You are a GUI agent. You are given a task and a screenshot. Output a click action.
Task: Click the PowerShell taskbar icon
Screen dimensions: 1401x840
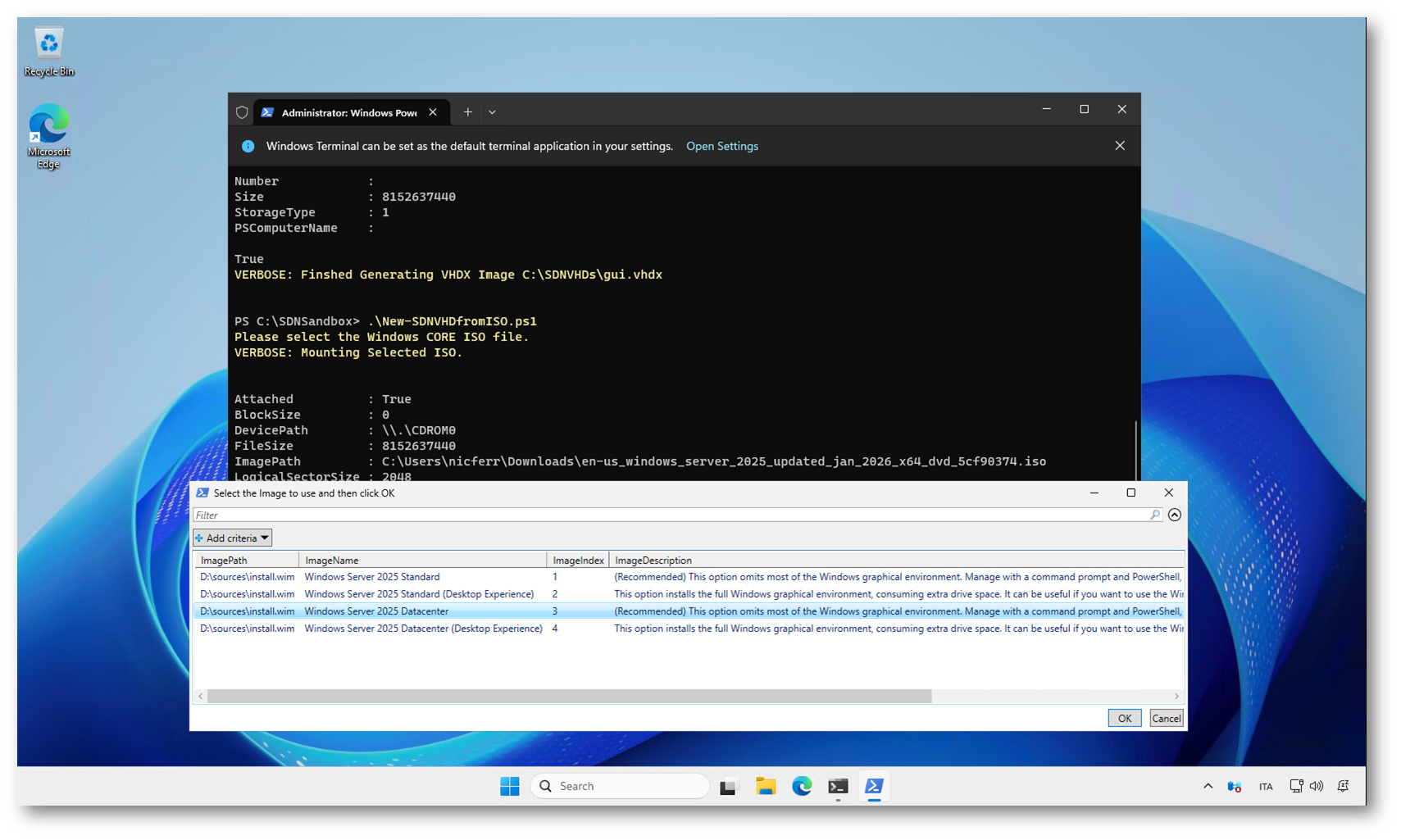click(x=874, y=786)
